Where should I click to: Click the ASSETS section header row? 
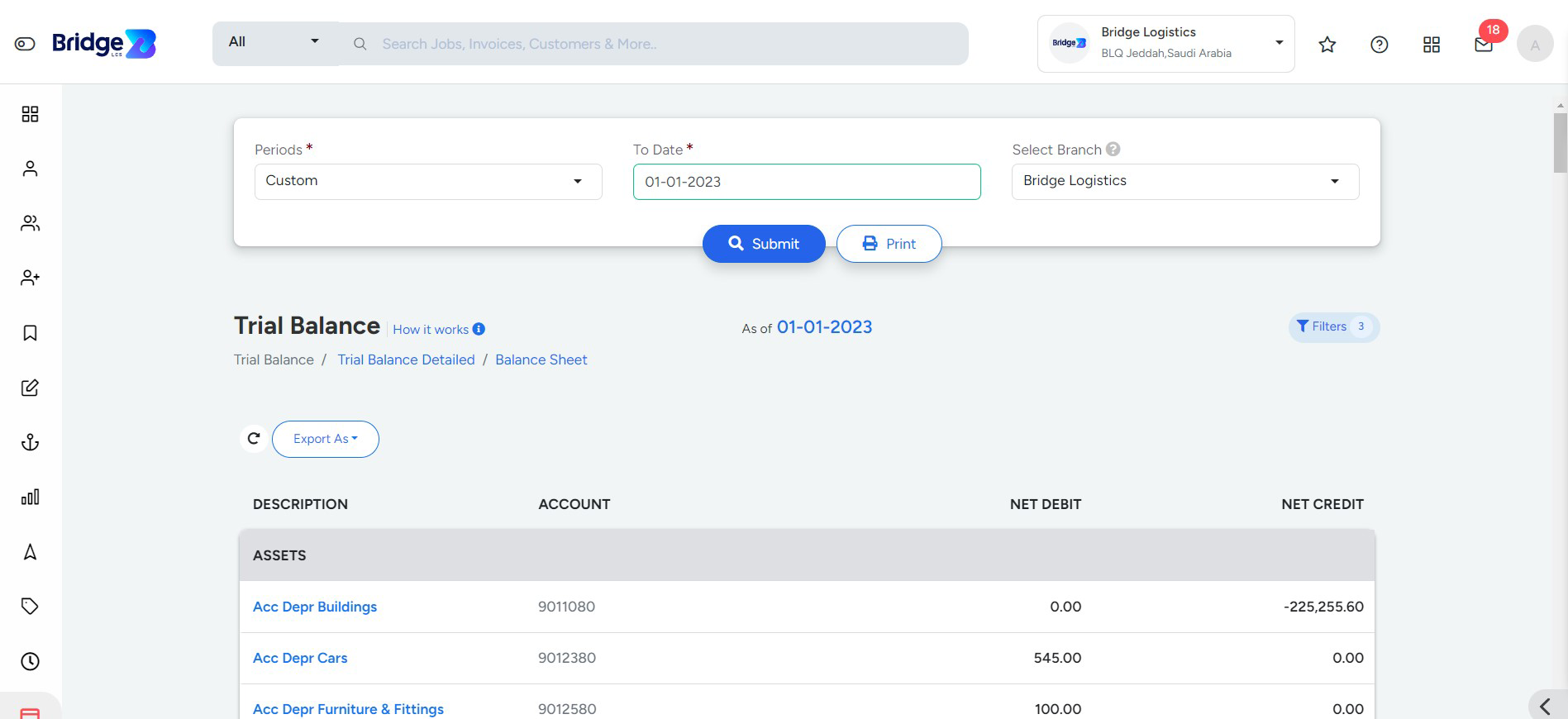pyautogui.click(x=807, y=555)
